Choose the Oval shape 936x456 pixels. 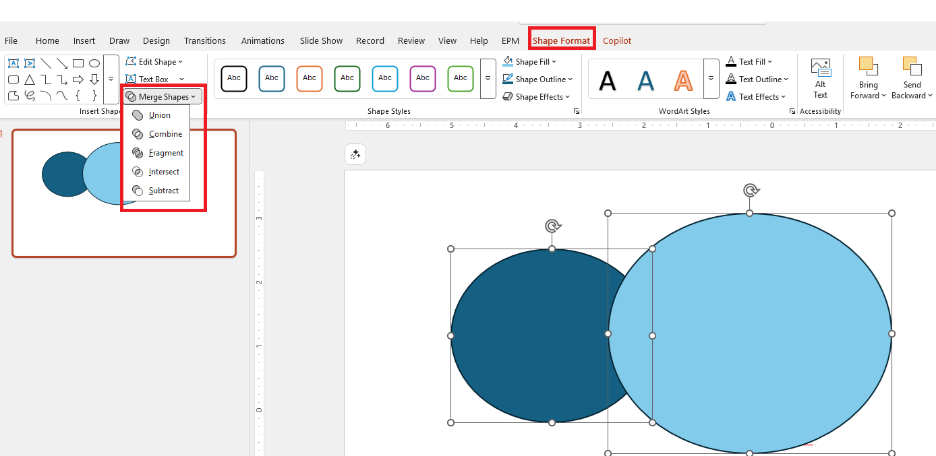pyautogui.click(x=94, y=63)
